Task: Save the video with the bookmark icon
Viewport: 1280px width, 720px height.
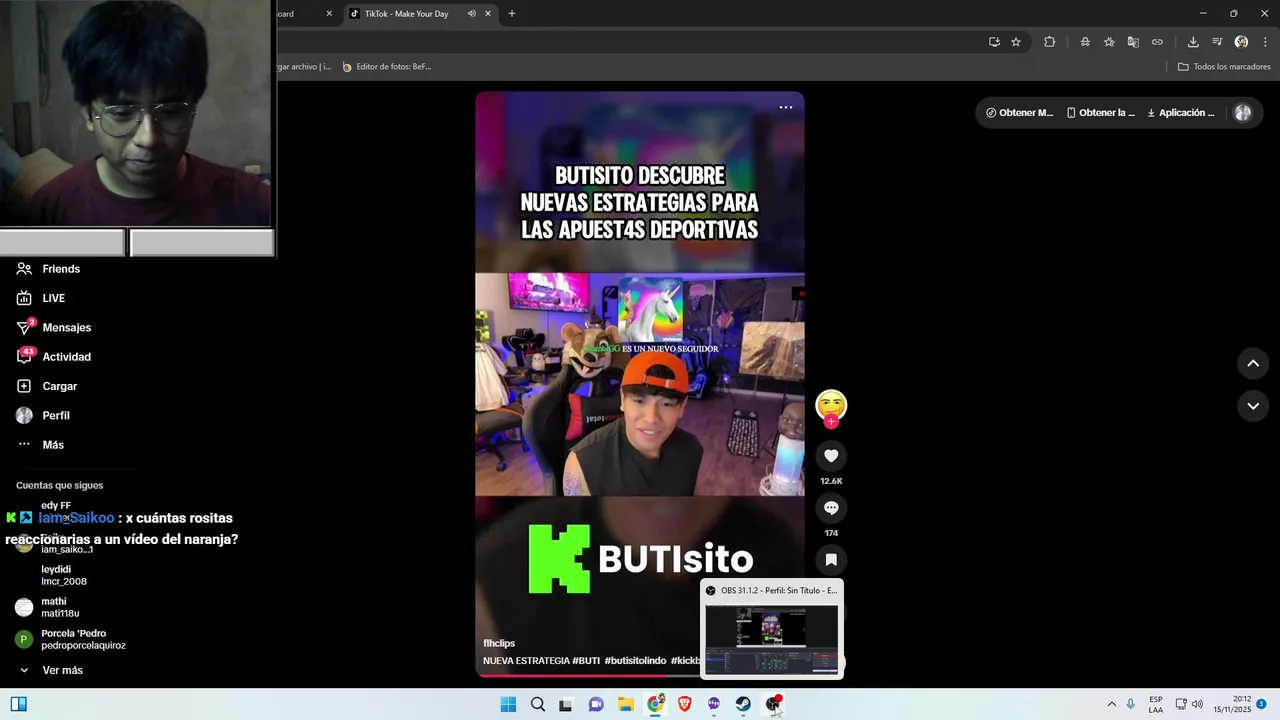Action: (x=831, y=560)
